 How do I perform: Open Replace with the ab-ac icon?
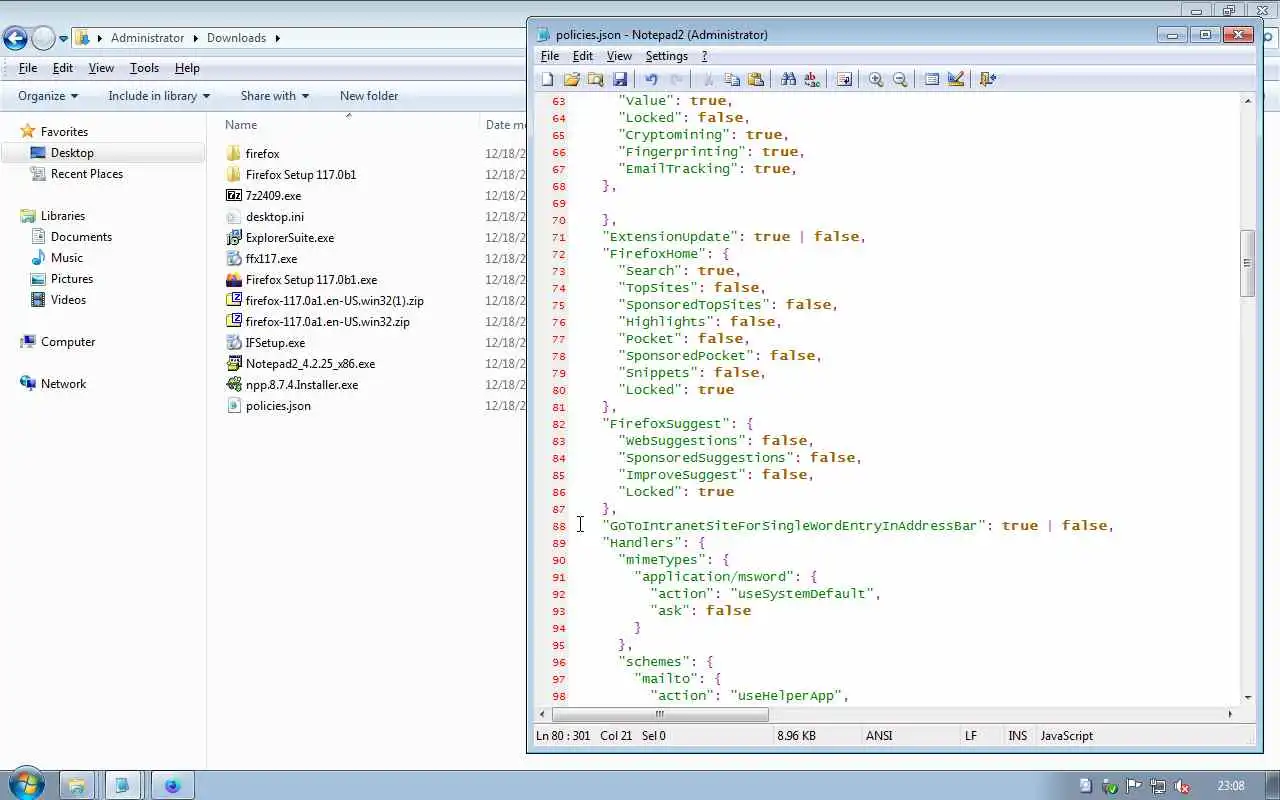coord(812,79)
